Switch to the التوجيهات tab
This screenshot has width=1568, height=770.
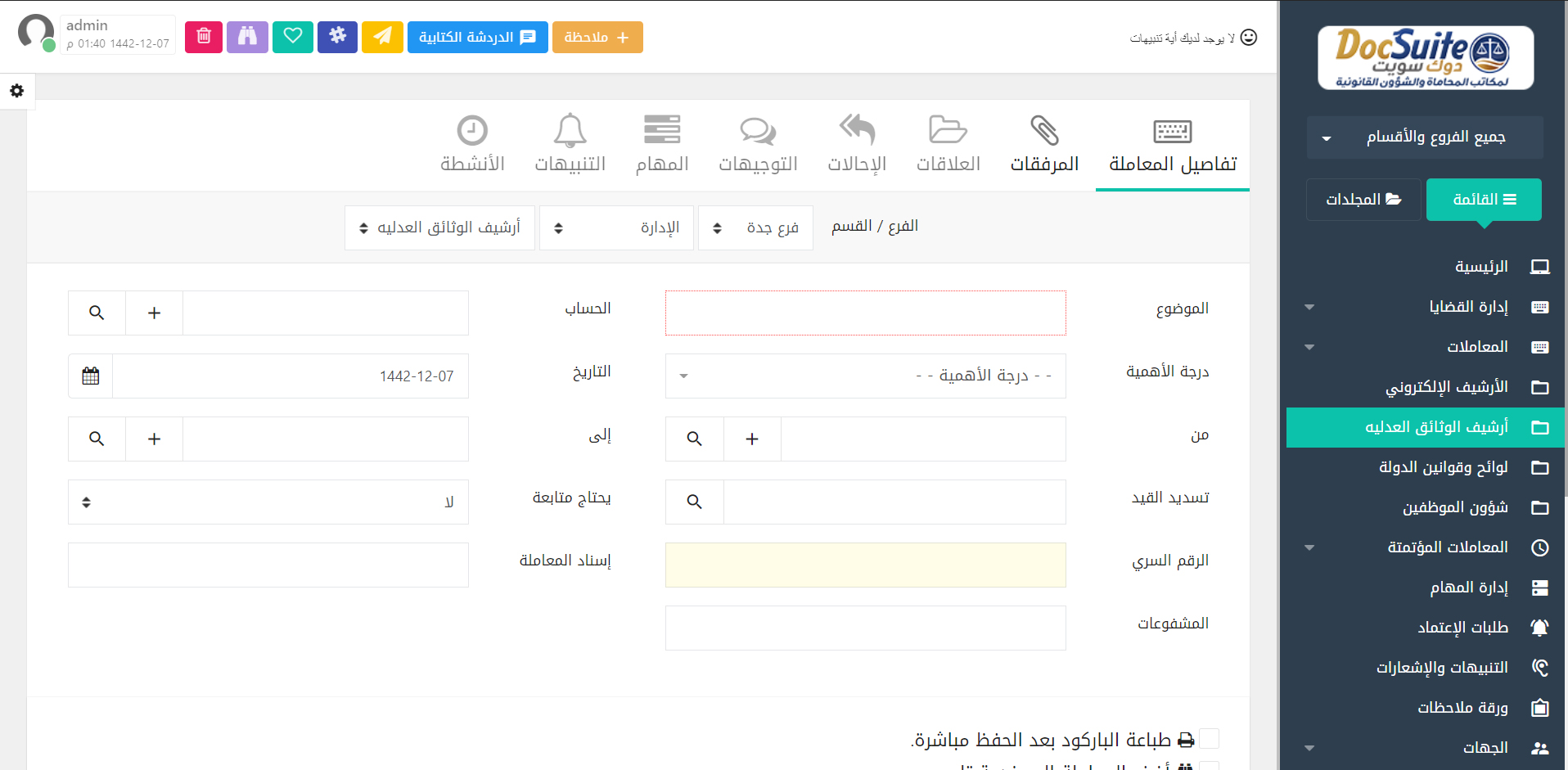758,145
